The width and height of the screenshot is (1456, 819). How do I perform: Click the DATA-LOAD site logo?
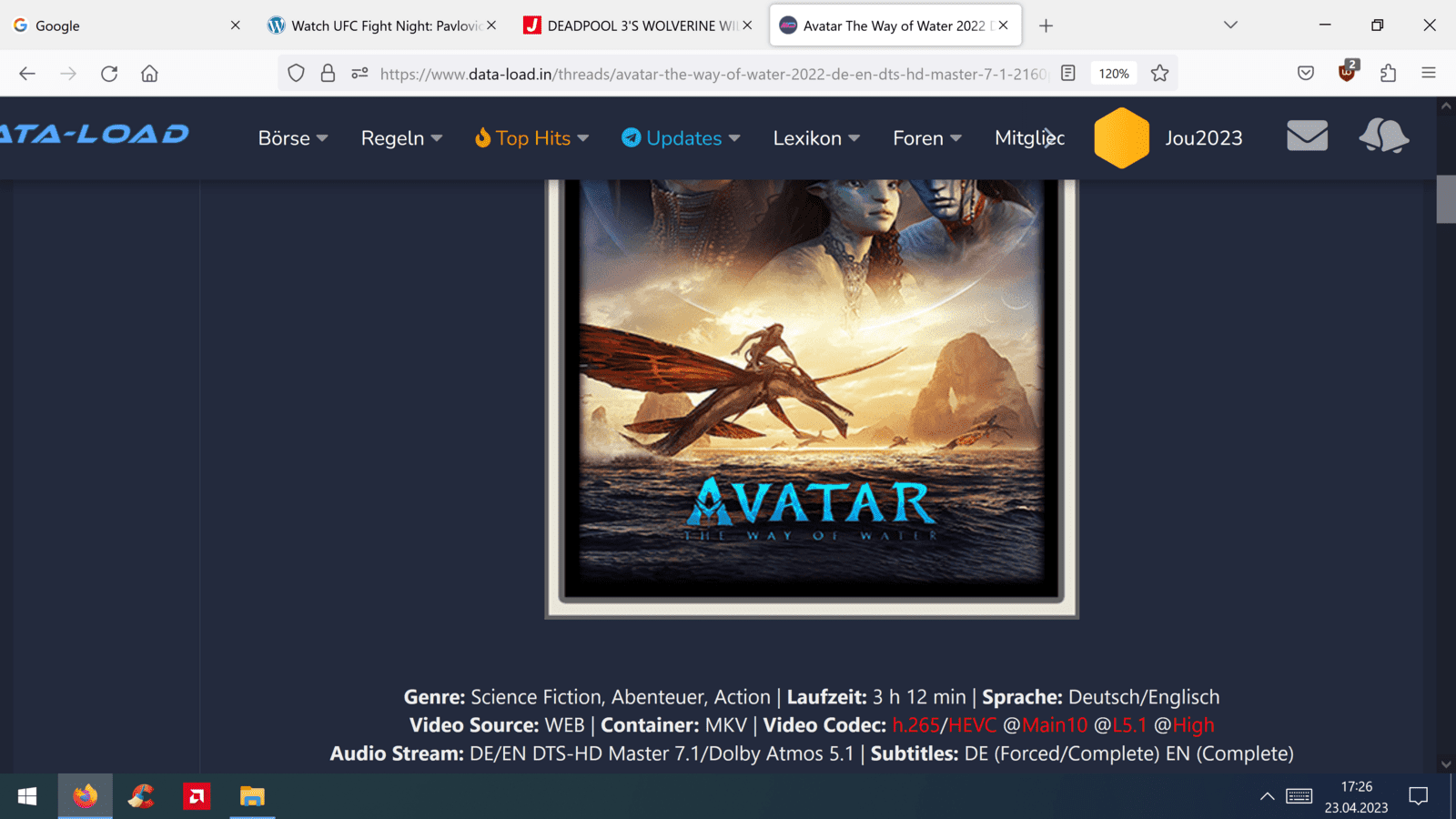pos(95,135)
